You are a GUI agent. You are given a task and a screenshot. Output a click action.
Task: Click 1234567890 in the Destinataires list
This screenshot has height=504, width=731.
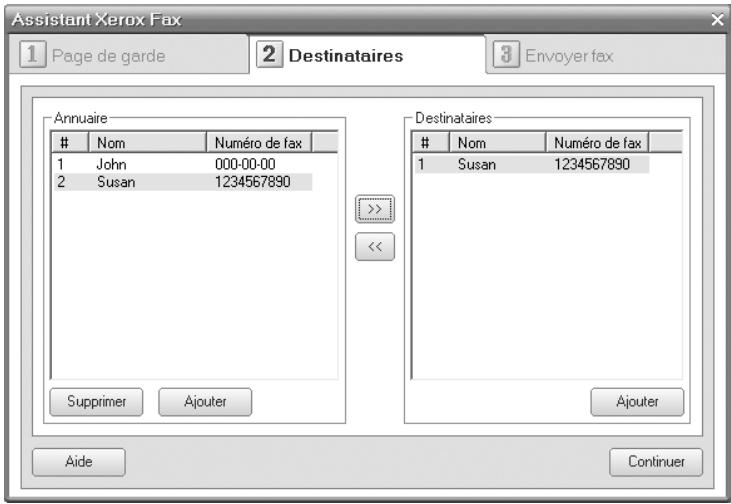(x=592, y=164)
